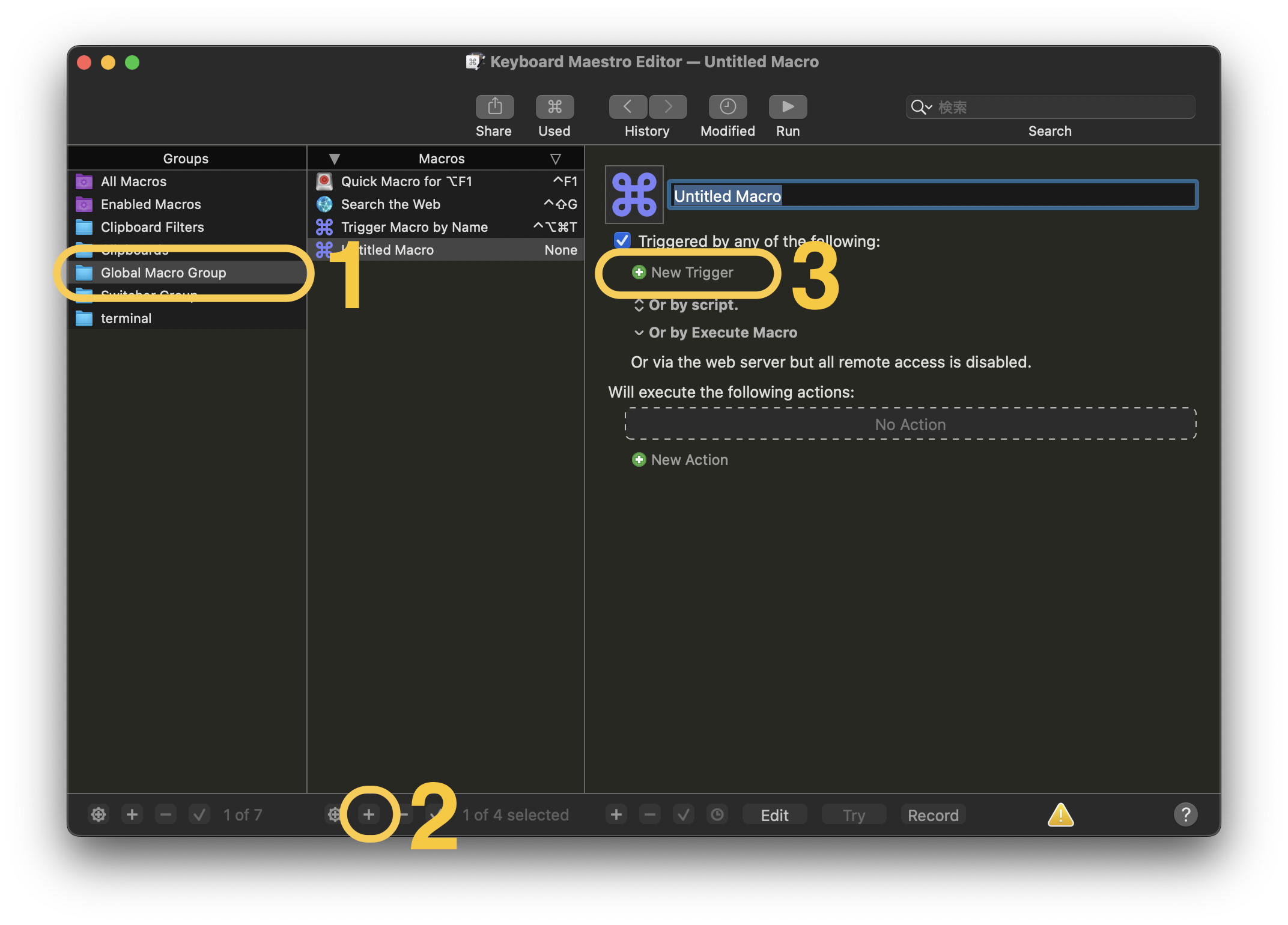Open the yellow warning triangle icon
The height and width of the screenshot is (925, 1288).
click(1060, 815)
